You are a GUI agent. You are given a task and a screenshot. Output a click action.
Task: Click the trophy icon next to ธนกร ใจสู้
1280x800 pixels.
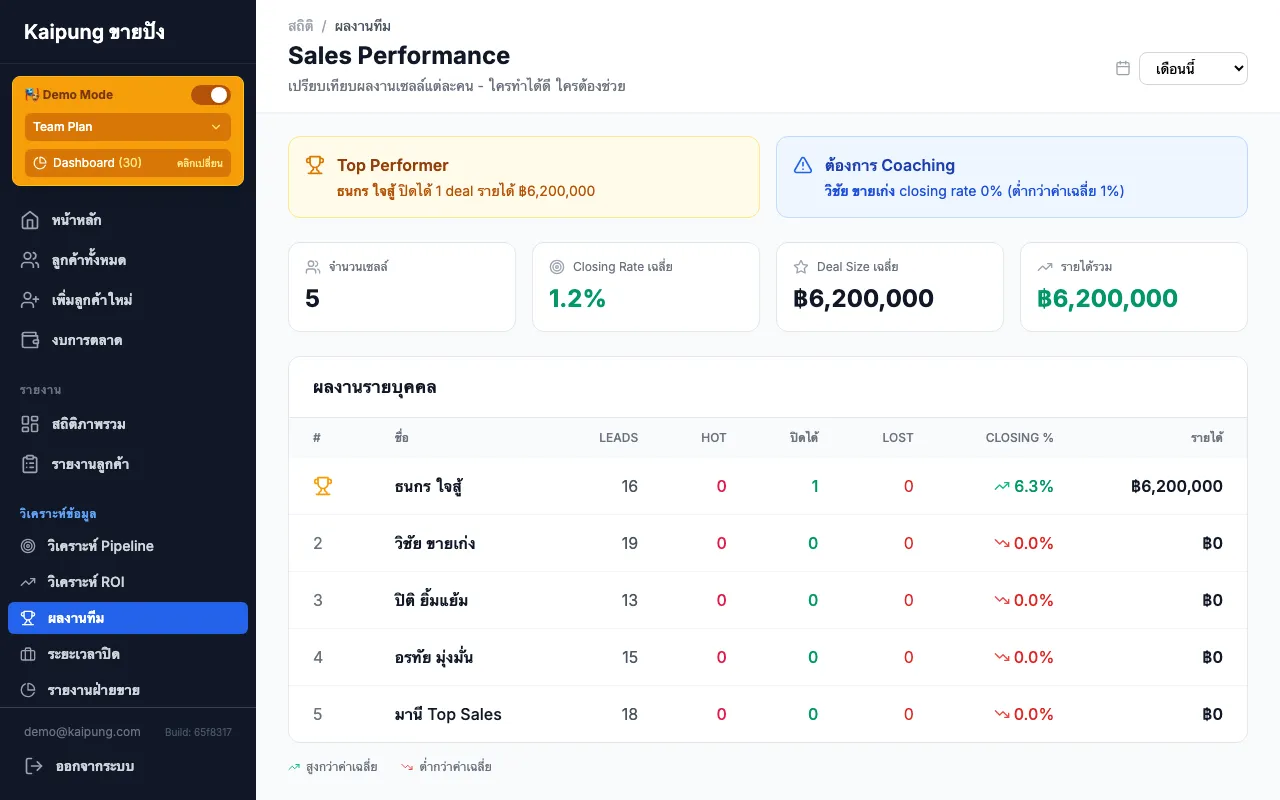click(322, 486)
